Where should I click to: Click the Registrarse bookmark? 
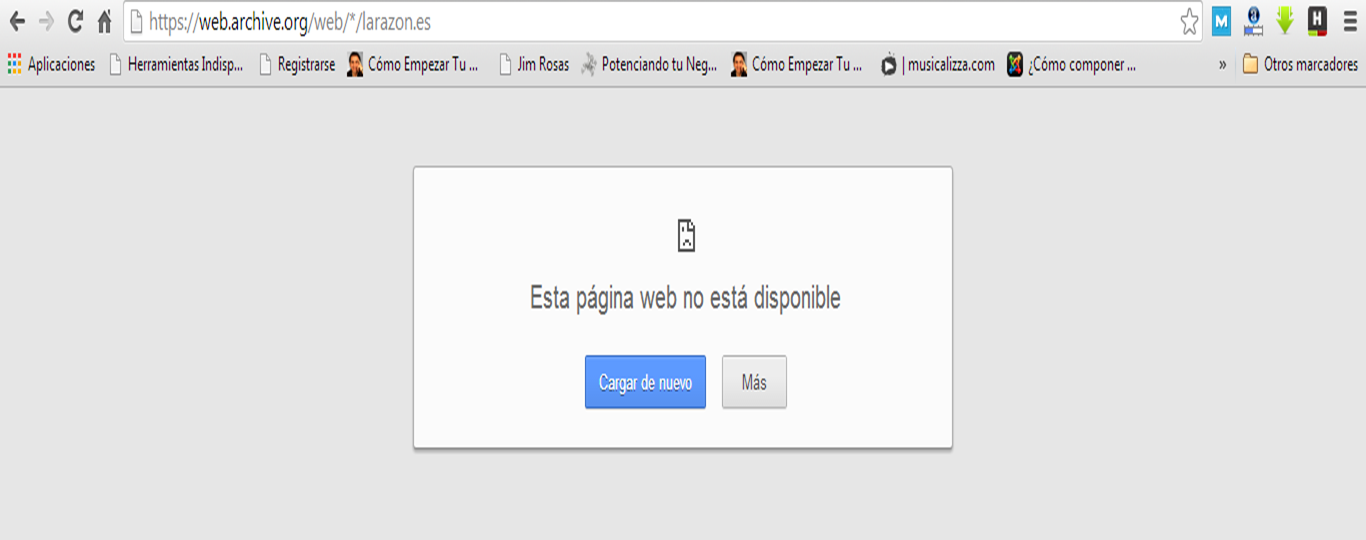[297, 65]
